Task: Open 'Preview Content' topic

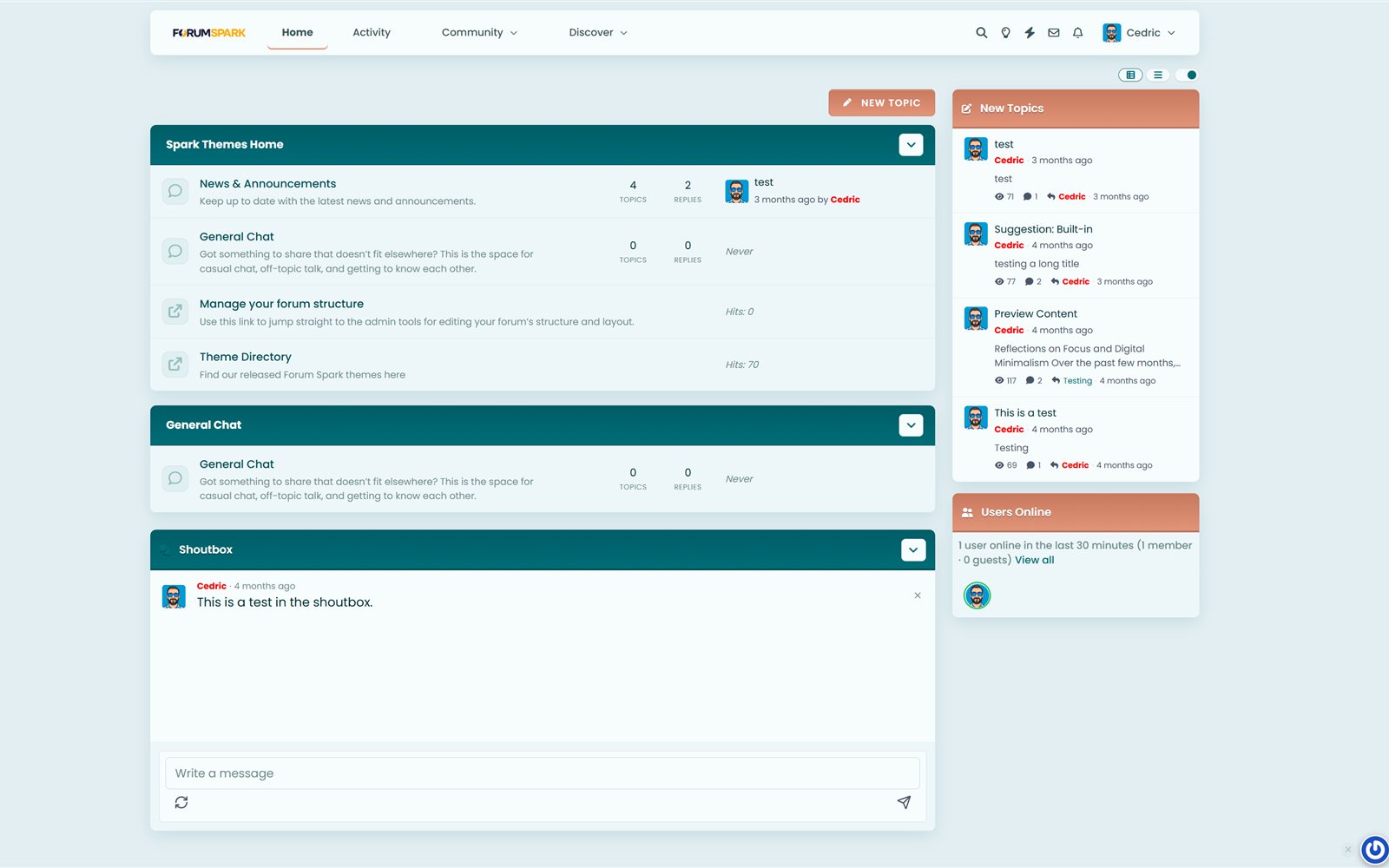Action: pos(1036,314)
